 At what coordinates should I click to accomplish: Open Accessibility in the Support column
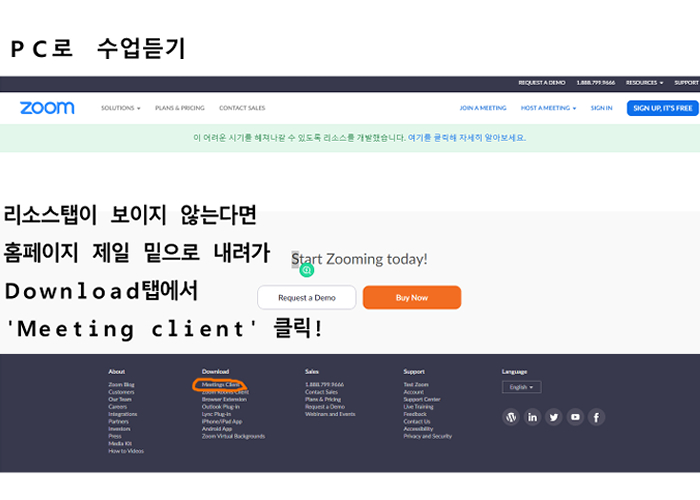click(418, 429)
